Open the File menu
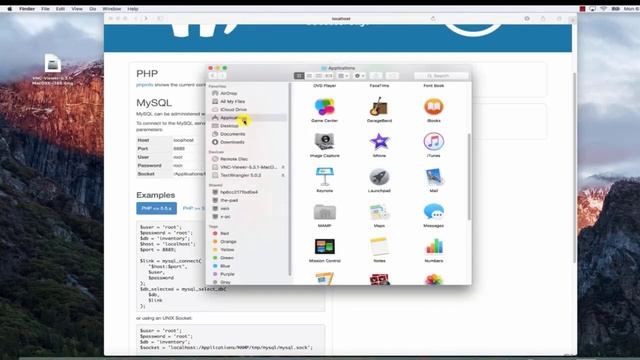The image size is (640, 360). (x=45, y=9)
